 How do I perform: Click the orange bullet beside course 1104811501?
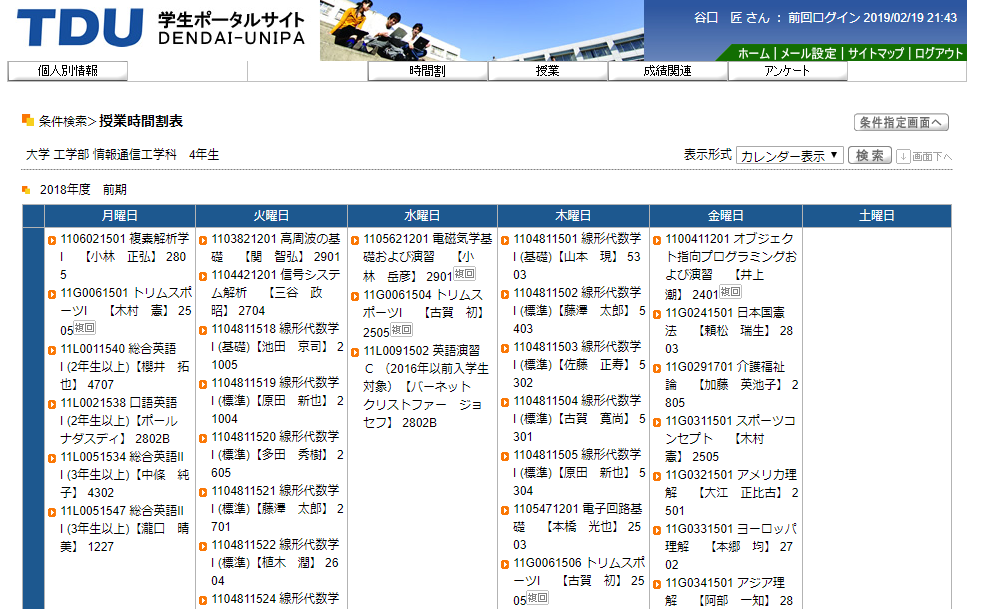pyautogui.click(x=505, y=240)
